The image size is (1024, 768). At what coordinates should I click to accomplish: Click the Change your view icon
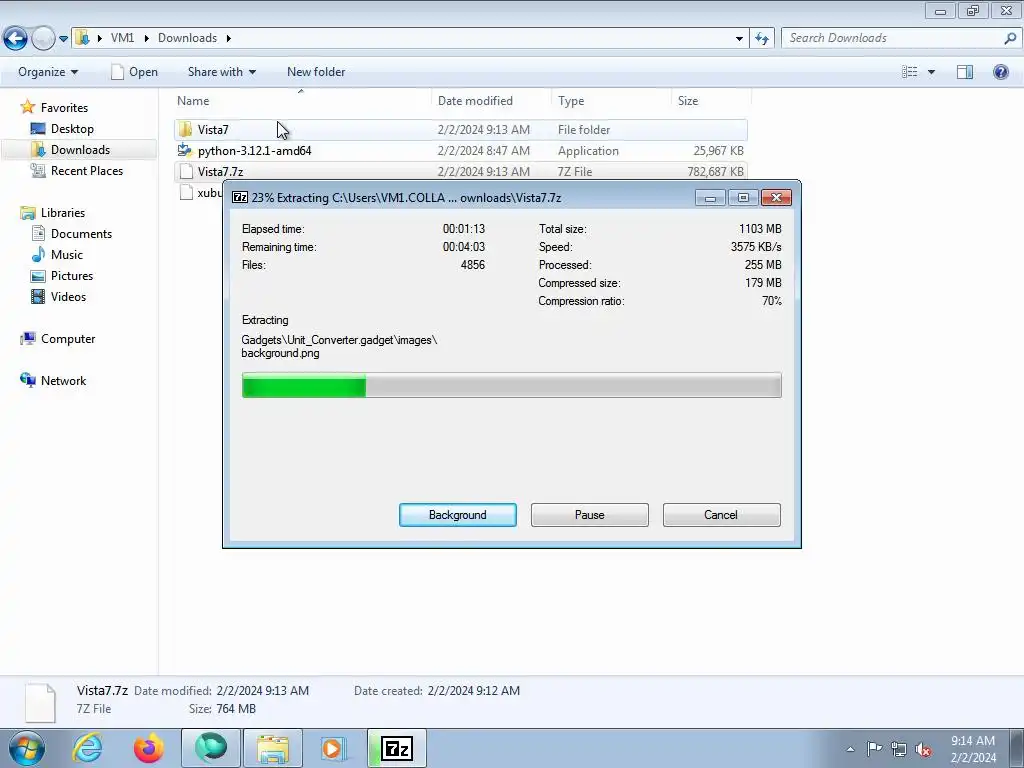tap(910, 72)
